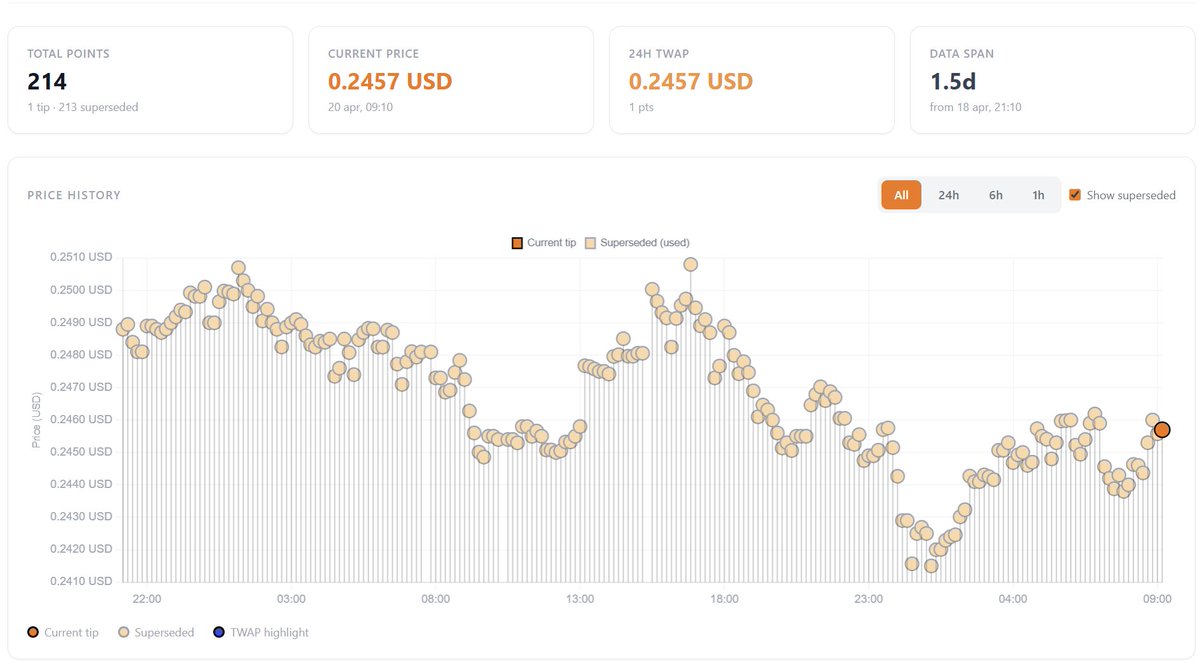1200x665 pixels.
Task: Click the square Superseded (used) legend swatch
Action: tap(591, 243)
